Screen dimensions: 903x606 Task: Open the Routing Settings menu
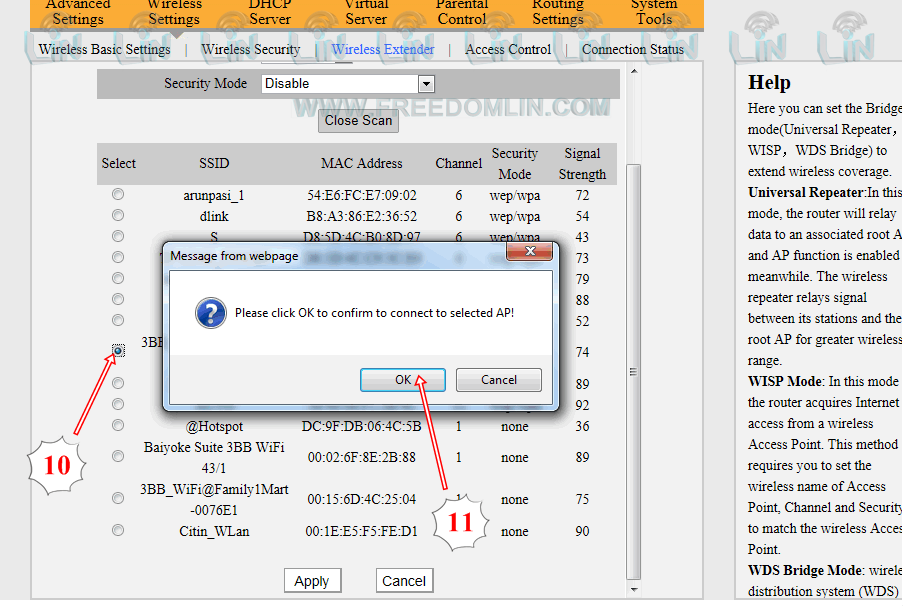(557, 12)
